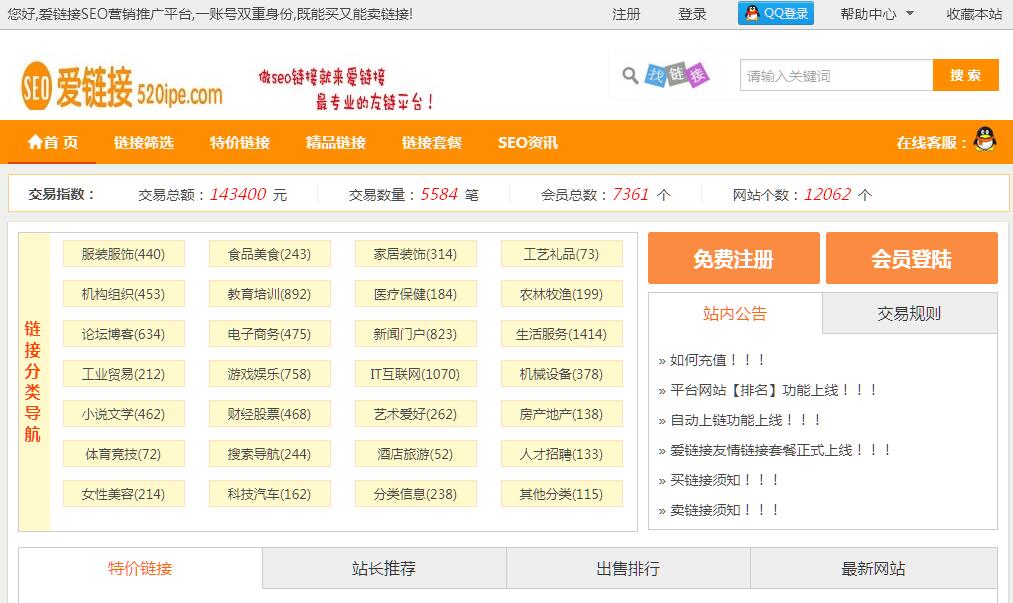Viewport: 1013px width, 603px height.
Task: Click the 找链接 colored tag graphic
Action: pos(677,75)
